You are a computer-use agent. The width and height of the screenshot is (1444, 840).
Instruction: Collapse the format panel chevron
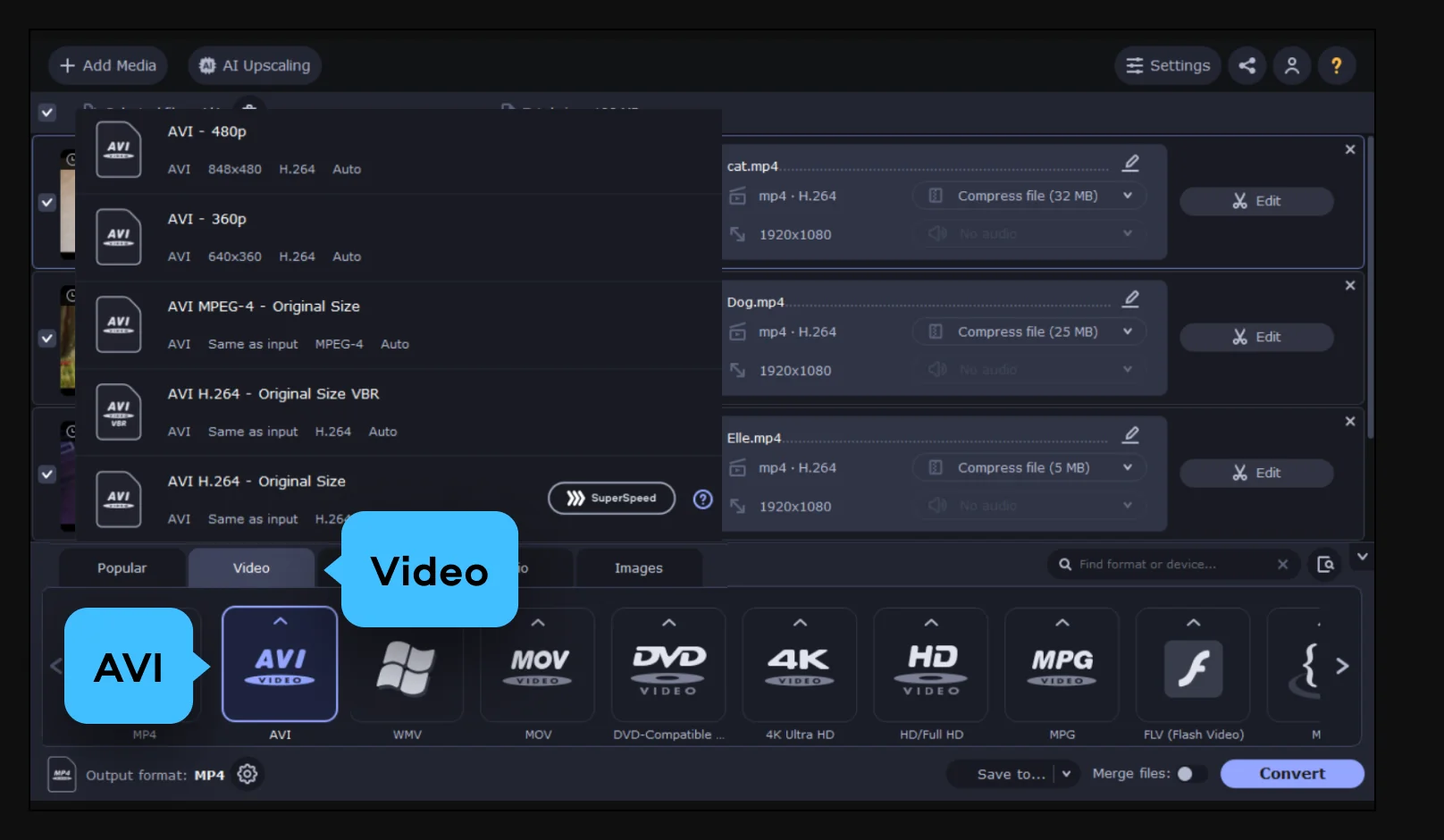(1362, 557)
